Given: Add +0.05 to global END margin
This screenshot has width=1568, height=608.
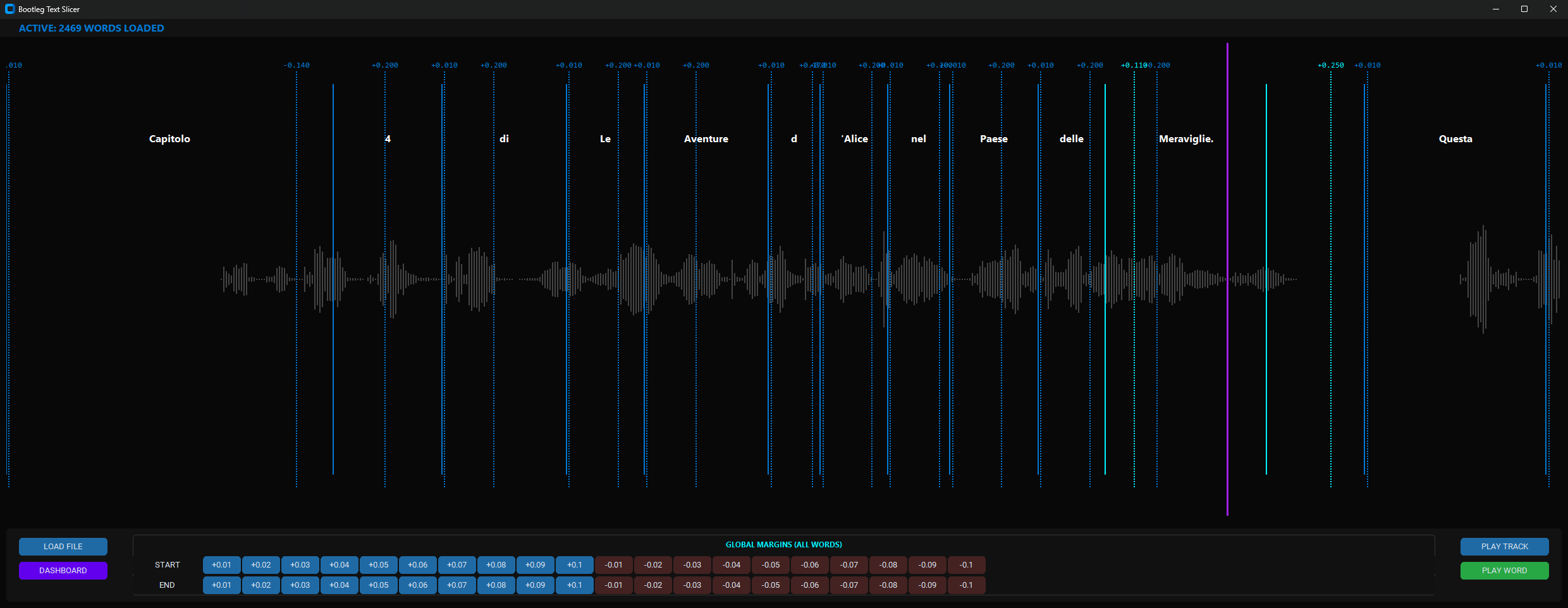Looking at the screenshot, I should coord(378,585).
